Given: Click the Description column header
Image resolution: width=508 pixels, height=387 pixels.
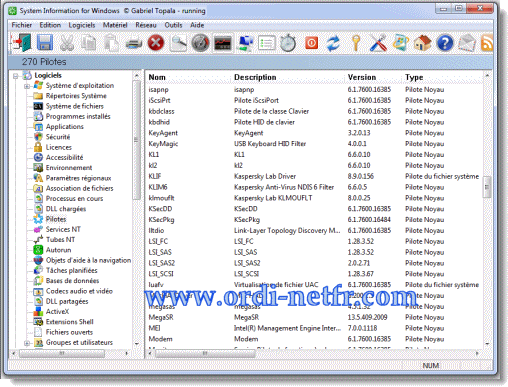Looking at the screenshot, I should coord(255,77).
